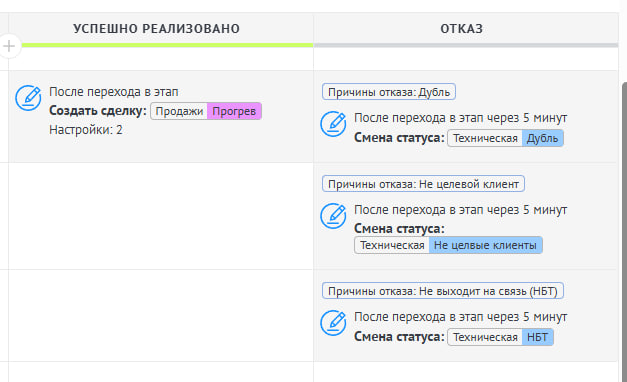627x382 pixels.
Task: Click Причины отказа: Не выходит на связь tag
Action: pyautogui.click(x=443, y=291)
